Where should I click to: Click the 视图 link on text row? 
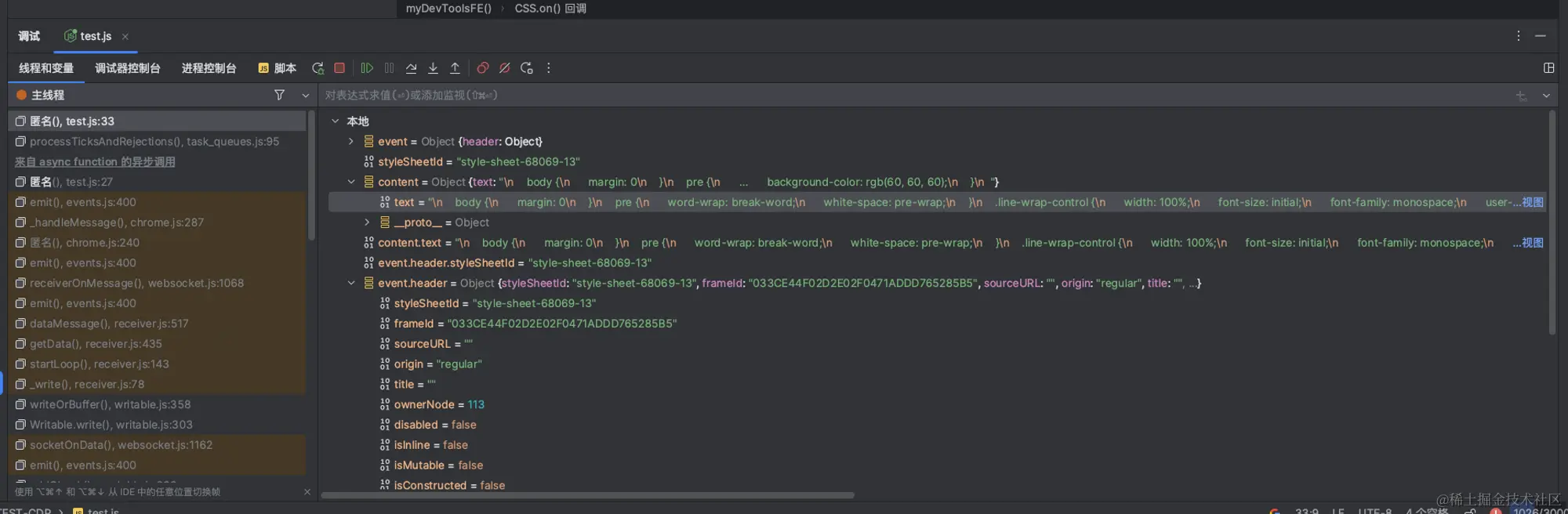pyautogui.click(x=1533, y=202)
